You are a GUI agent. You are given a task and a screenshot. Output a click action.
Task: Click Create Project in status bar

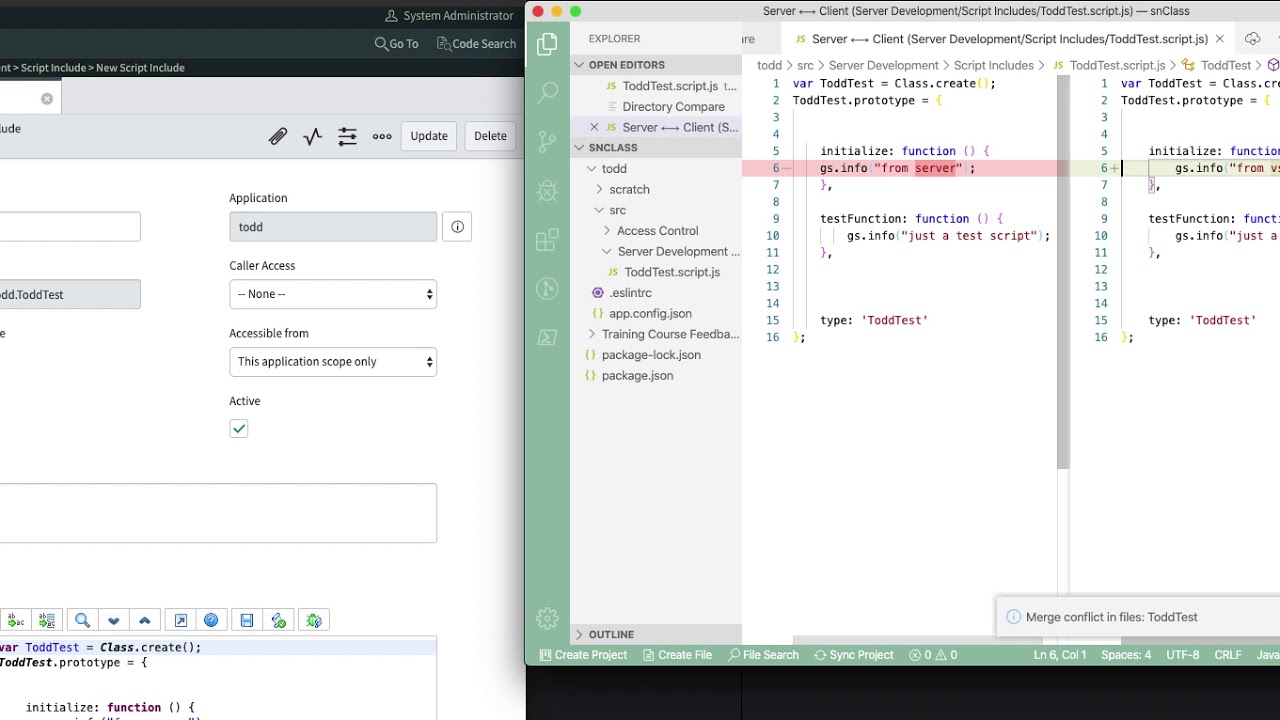click(583, 656)
